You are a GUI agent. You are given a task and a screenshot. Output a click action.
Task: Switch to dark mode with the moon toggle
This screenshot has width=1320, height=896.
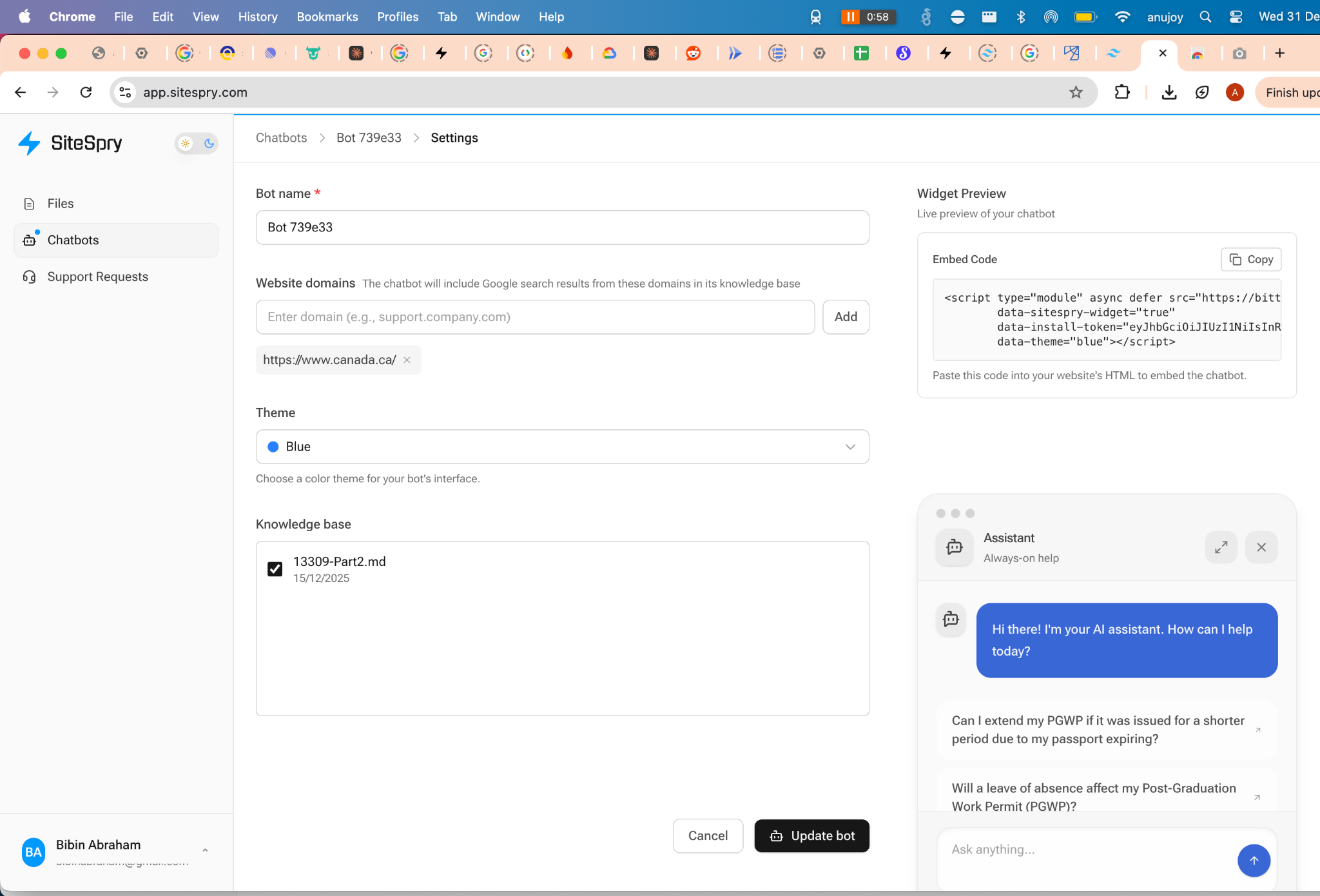209,143
